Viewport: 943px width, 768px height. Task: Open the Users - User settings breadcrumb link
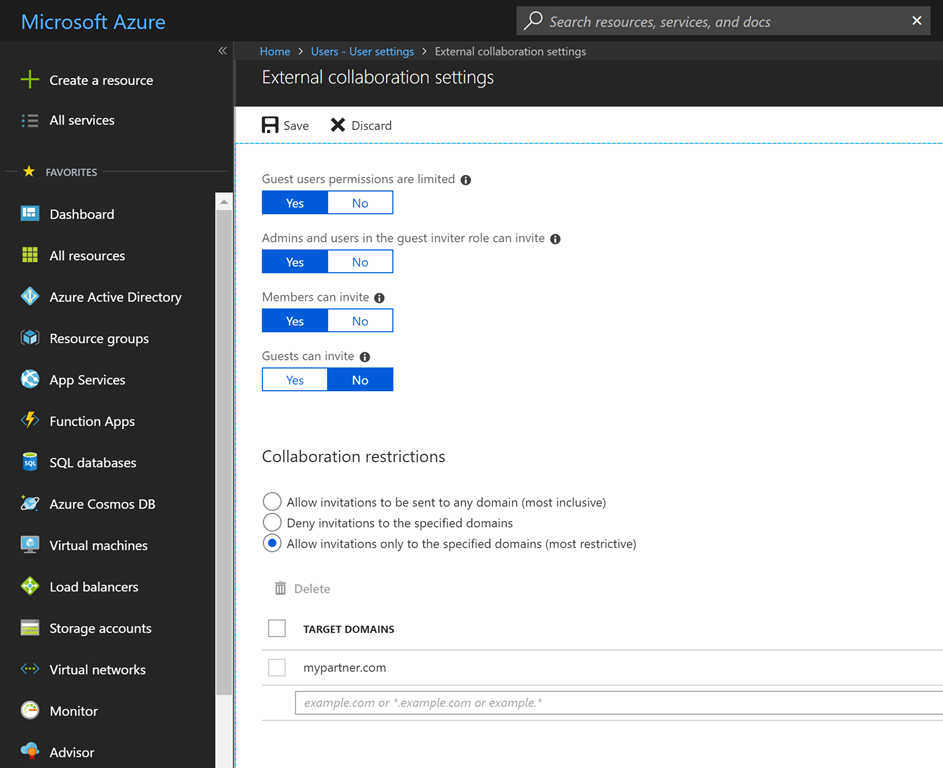tap(362, 51)
